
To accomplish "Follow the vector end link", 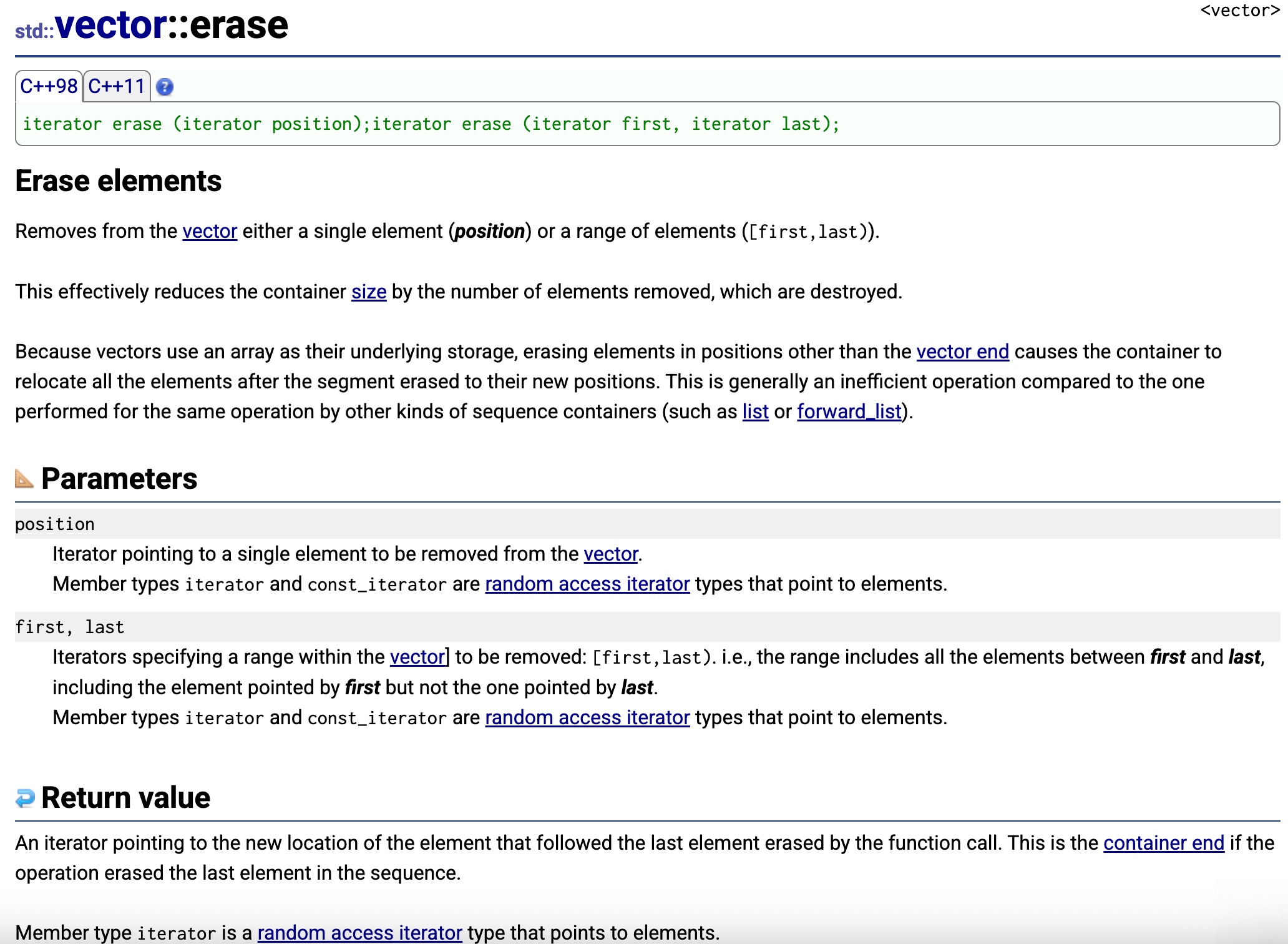I will tap(962, 352).
